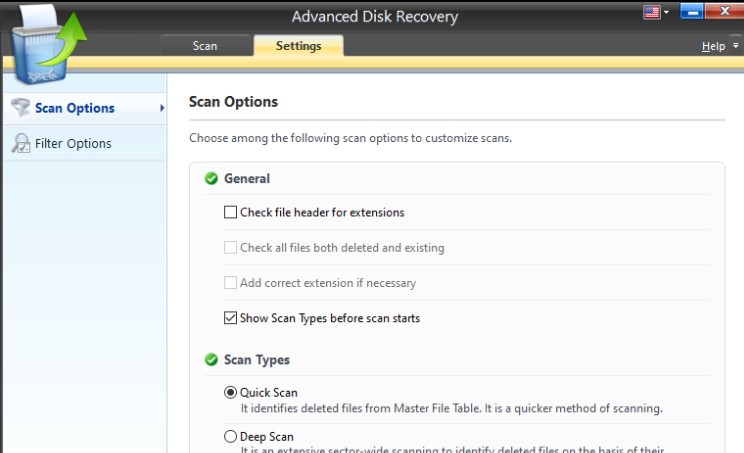Open the Help menu
Screen dimensions: 744x453
click(713, 46)
